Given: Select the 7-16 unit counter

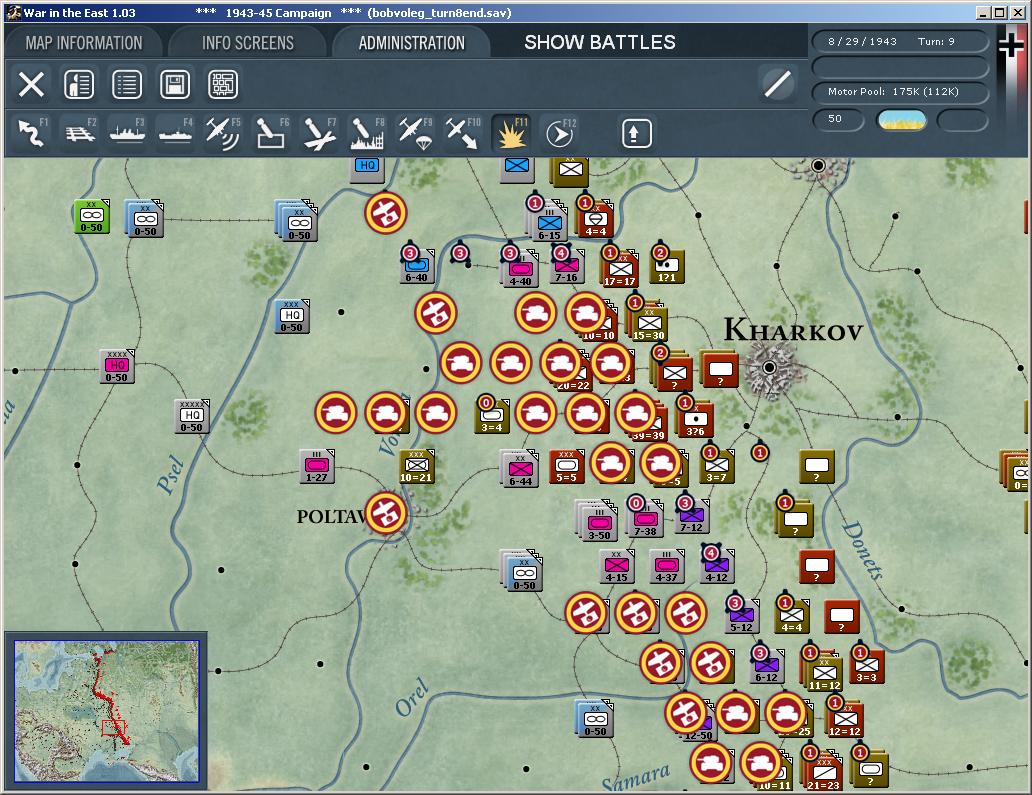Looking at the screenshot, I should pos(567,267).
